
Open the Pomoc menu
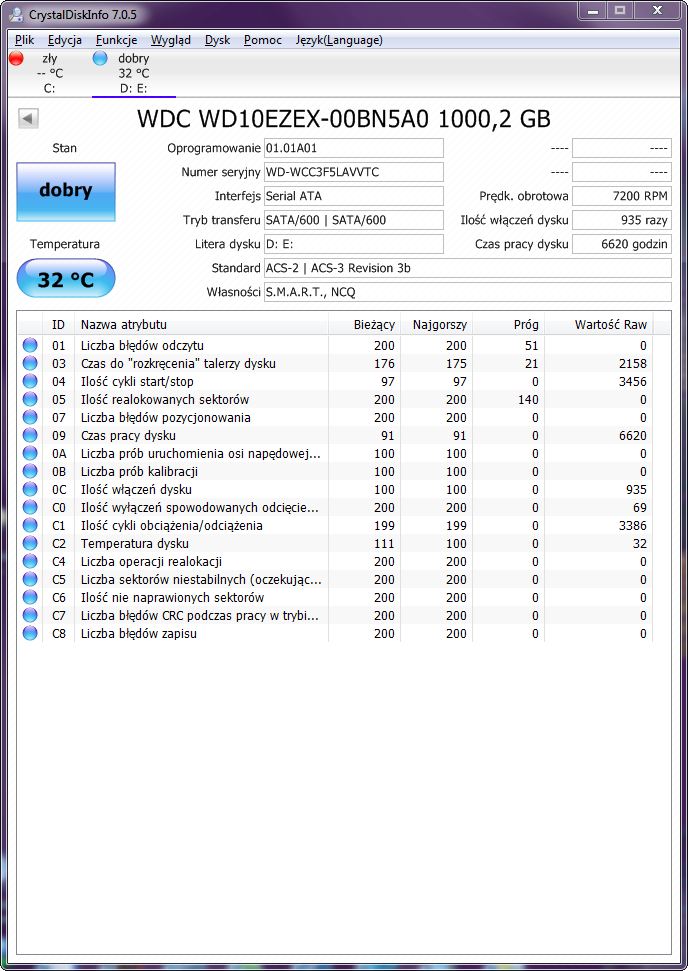(263, 40)
